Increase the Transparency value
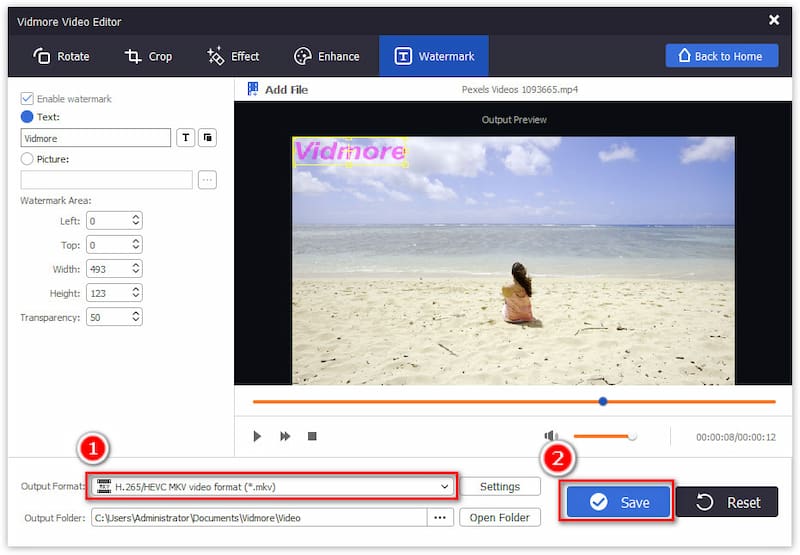 [136, 313]
